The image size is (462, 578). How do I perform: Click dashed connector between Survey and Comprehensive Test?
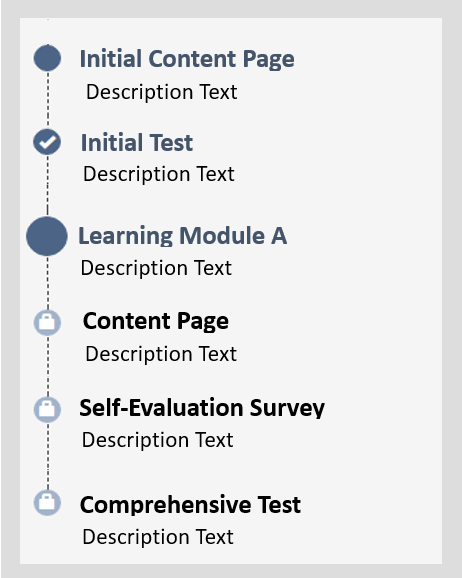point(48,456)
